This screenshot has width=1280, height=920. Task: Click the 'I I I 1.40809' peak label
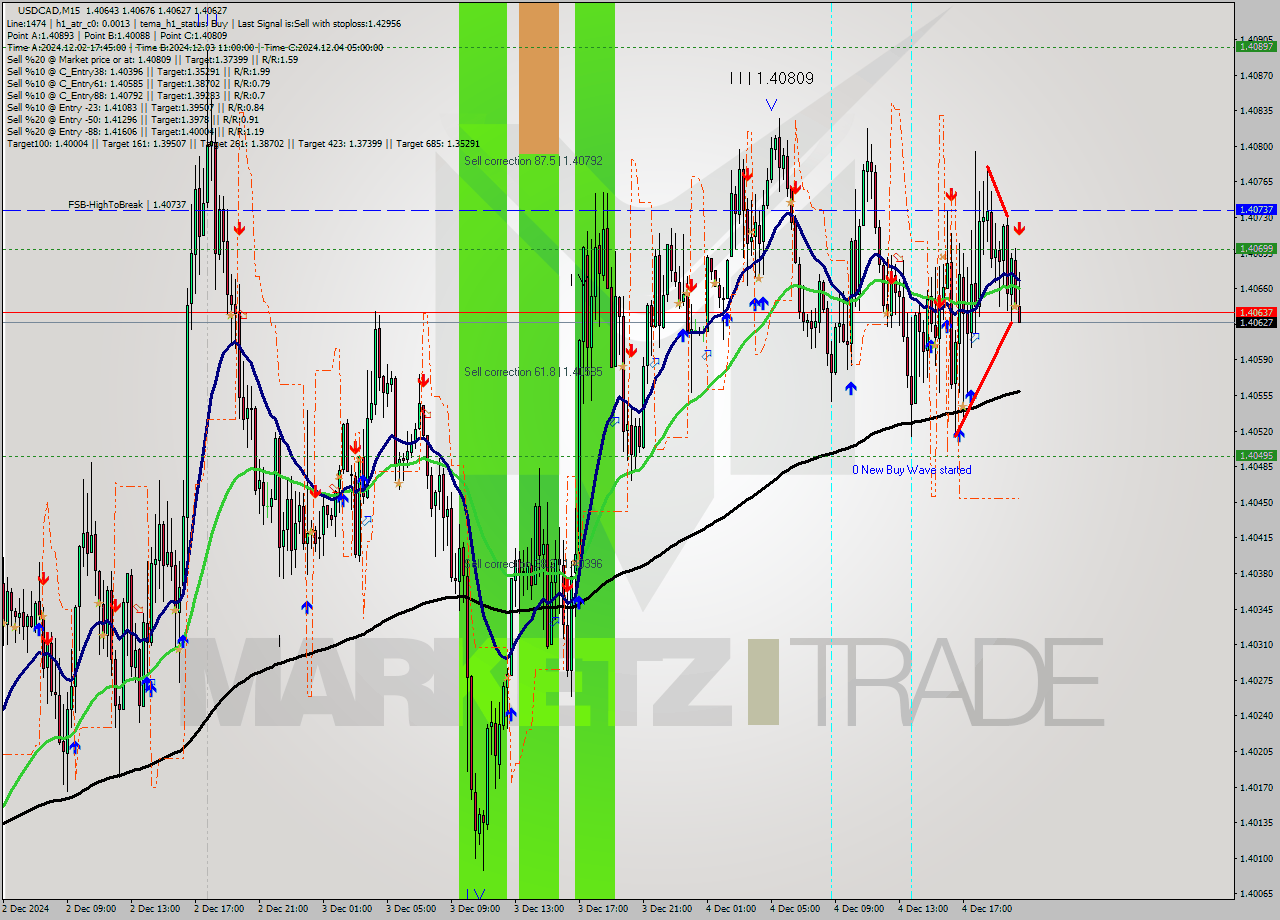771,77
